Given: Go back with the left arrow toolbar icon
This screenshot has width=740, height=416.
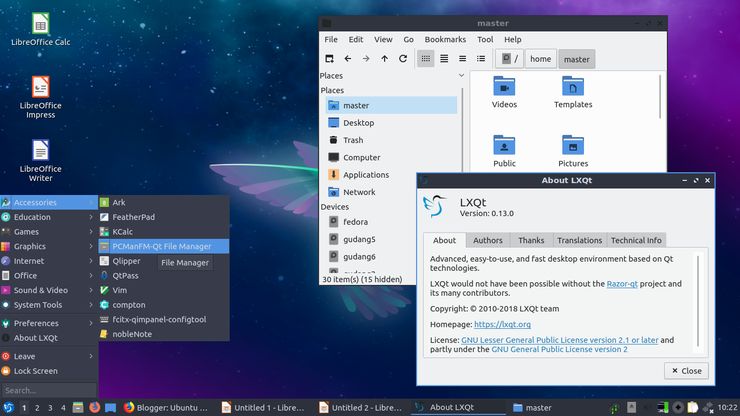Looking at the screenshot, I should pos(348,59).
